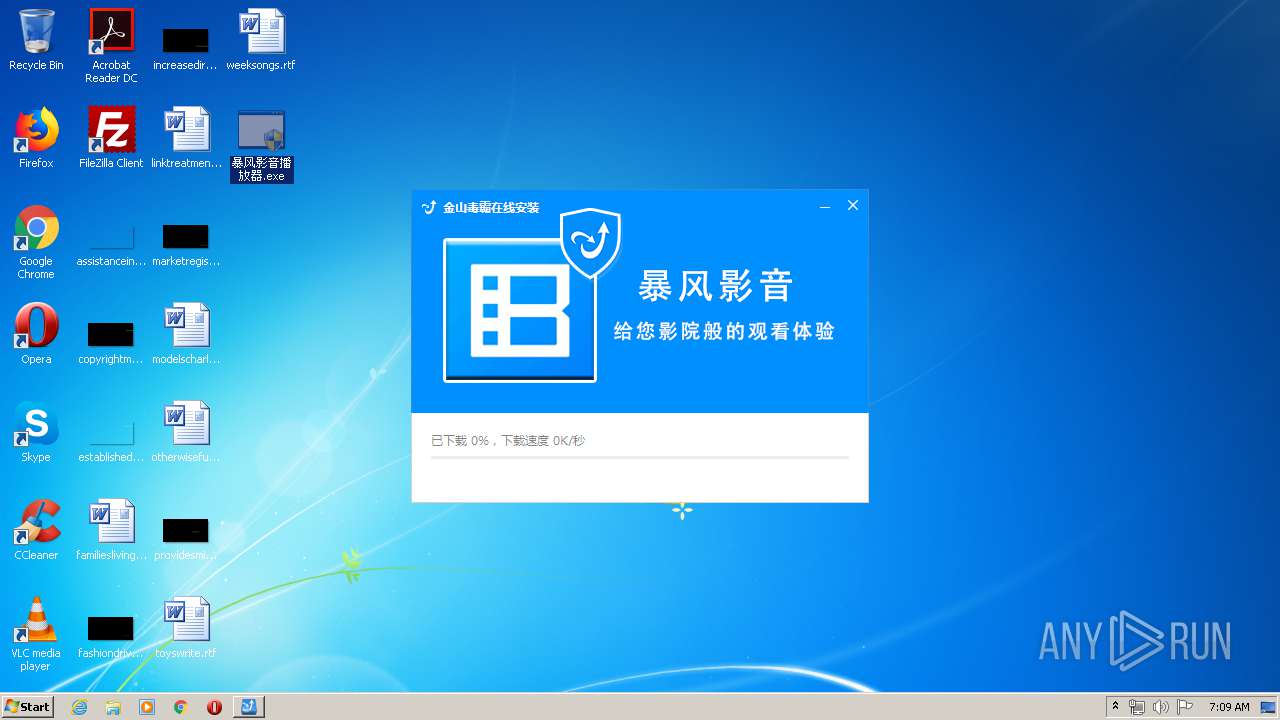The width and height of the screenshot is (1280, 720).
Task: Select the established... desktop file
Action: (x=111, y=440)
